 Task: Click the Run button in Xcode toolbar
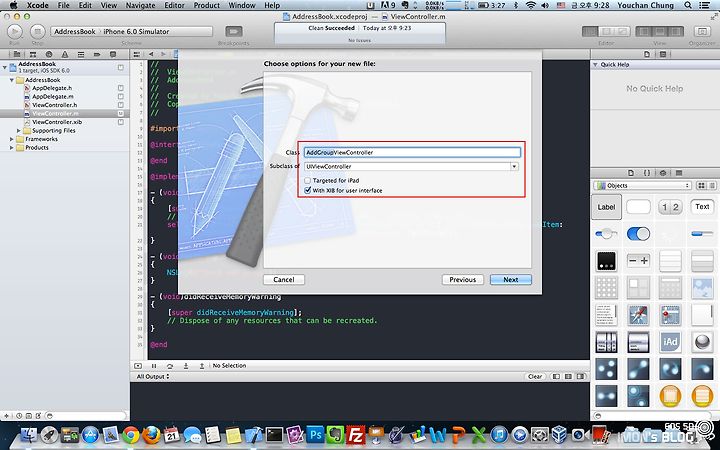(14, 31)
